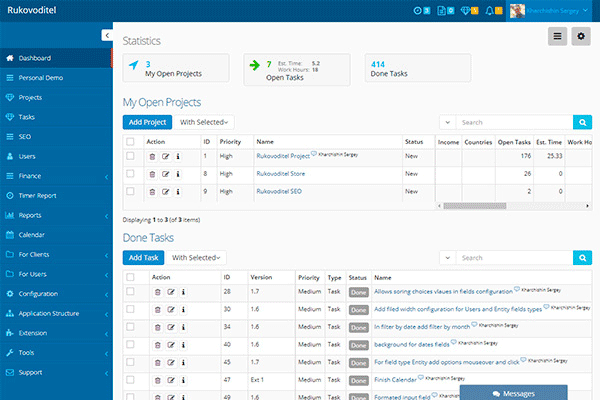Screen dimensions: 600x400
Task: Edit the Rukovoditel SEO project with pencil icon
Action: pos(166,190)
